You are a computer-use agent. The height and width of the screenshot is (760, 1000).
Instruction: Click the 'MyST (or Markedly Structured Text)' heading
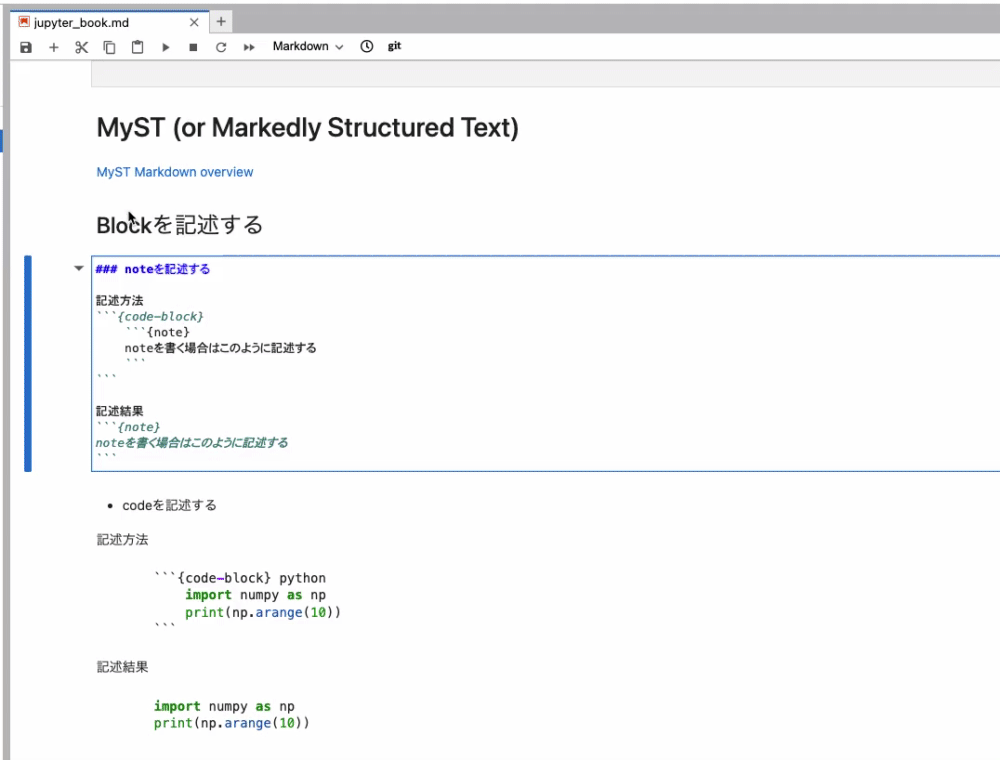click(x=307, y=128)
